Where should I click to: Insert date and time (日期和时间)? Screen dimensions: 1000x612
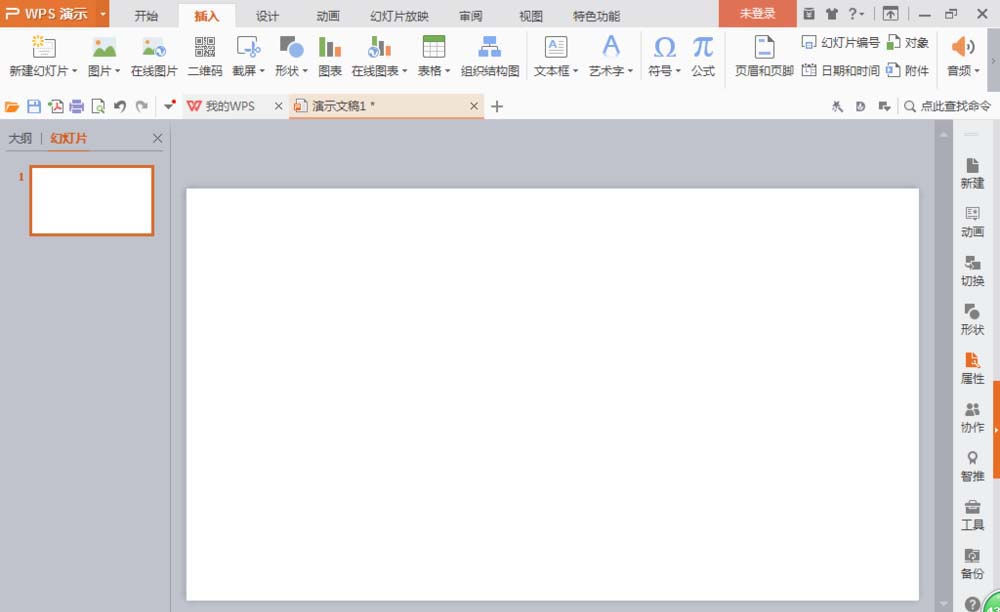point(841,70)
